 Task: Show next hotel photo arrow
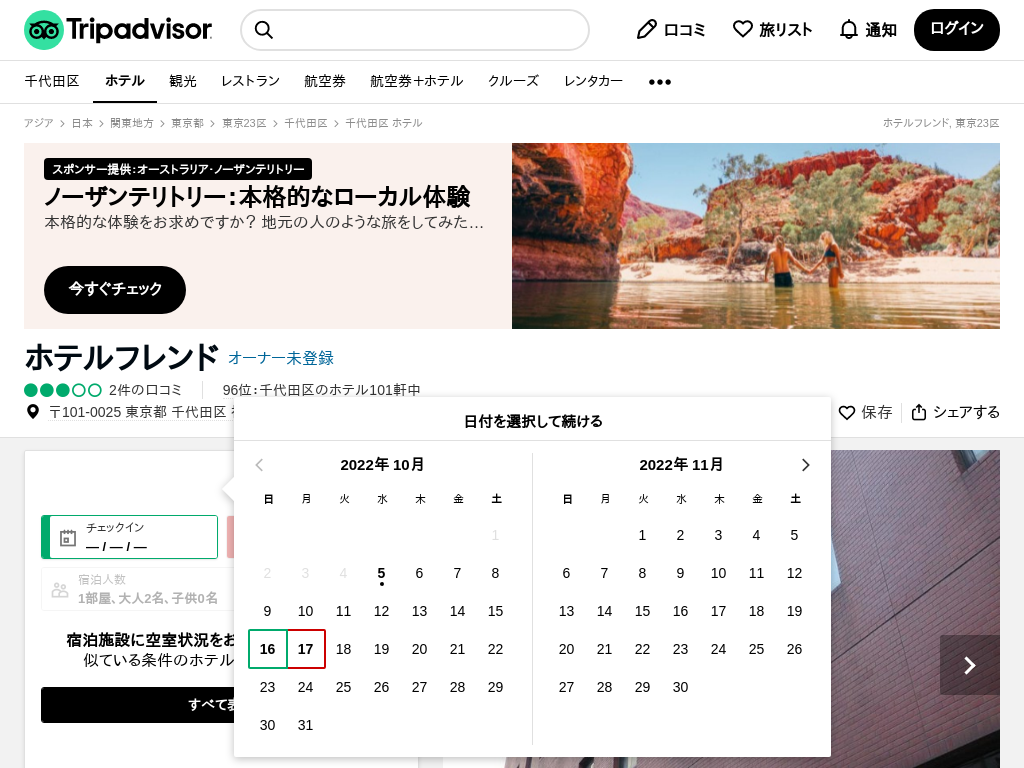point(969,665)
